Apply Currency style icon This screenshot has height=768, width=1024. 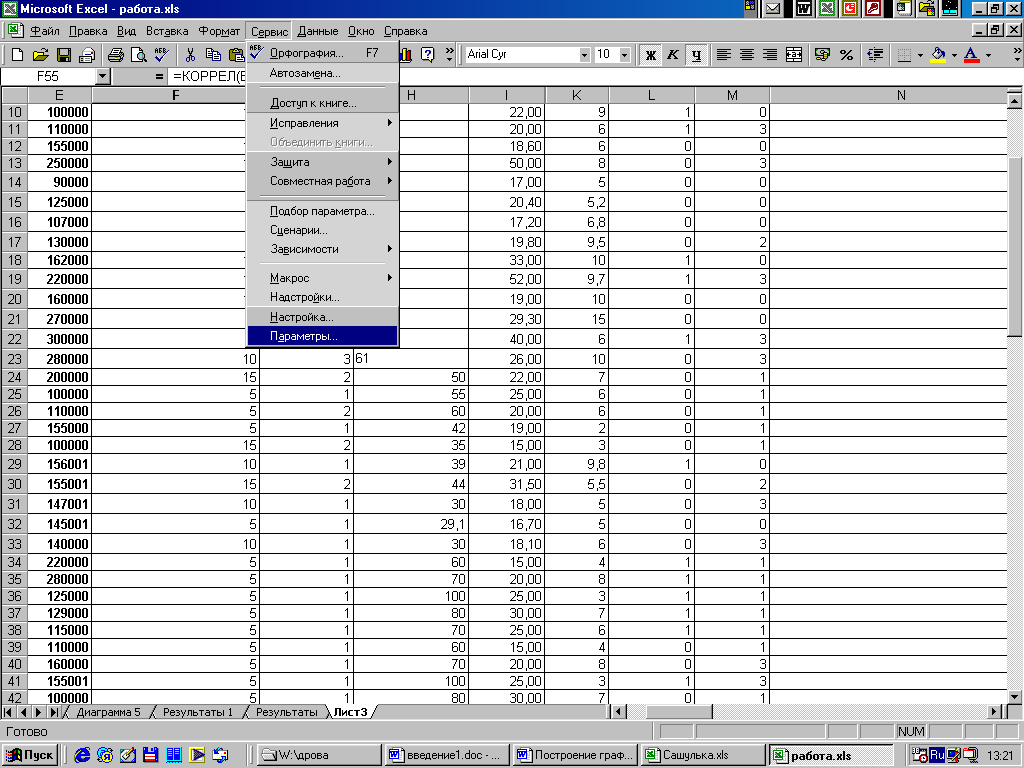[x=822, y=55]
